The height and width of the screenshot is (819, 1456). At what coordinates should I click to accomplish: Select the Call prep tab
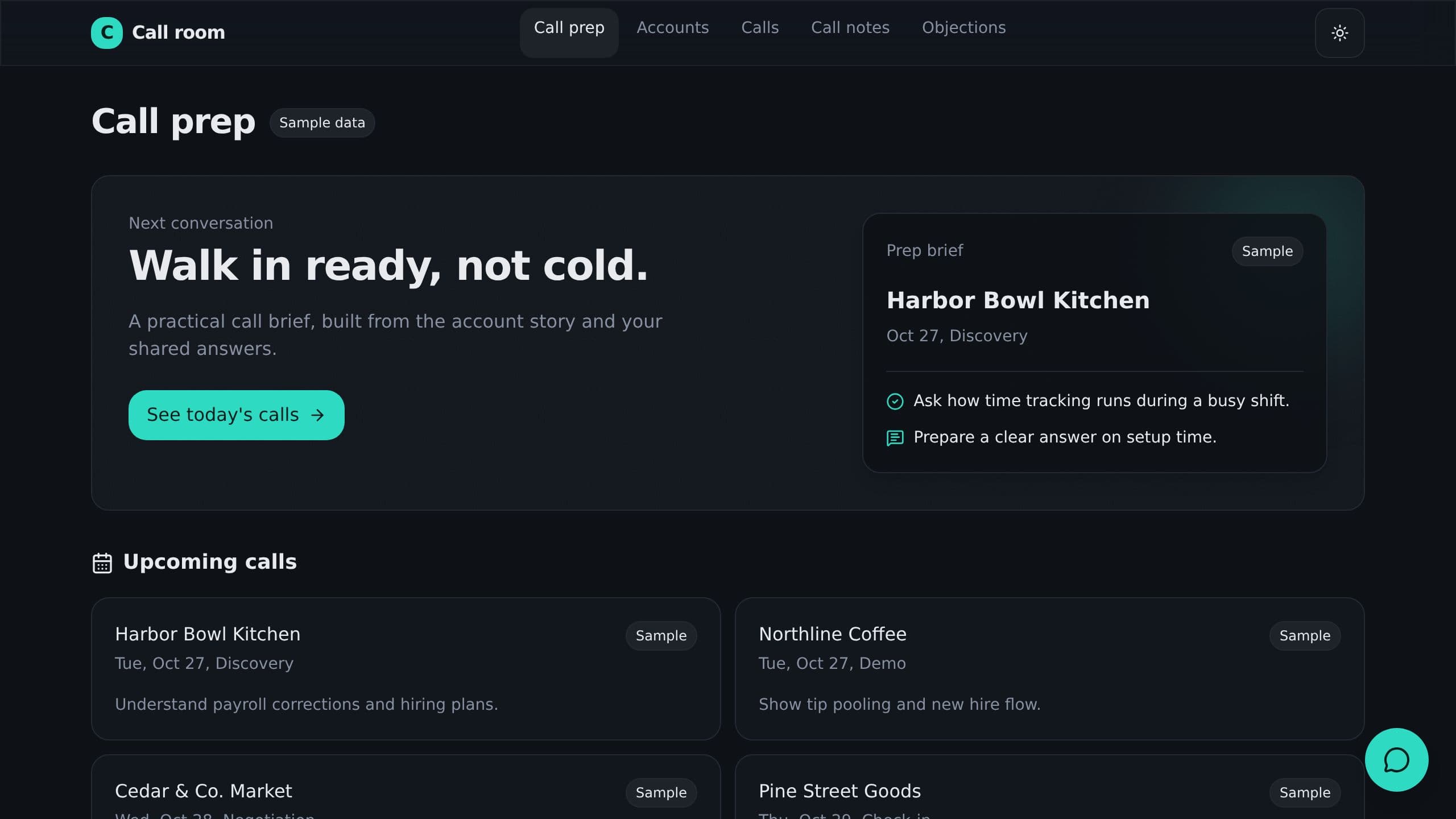[x=569, y=32]
